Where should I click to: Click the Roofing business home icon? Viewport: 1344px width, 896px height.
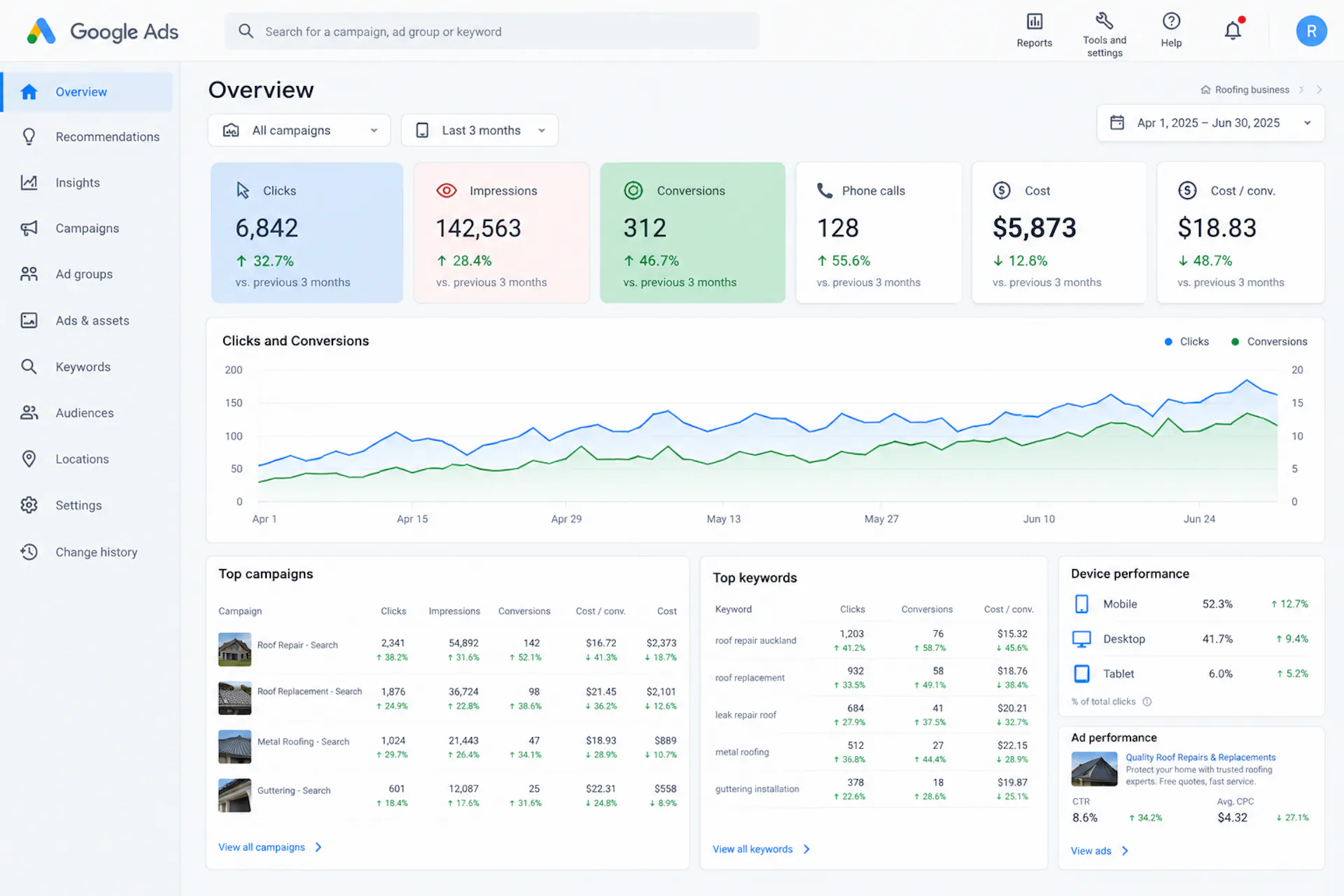click(1205, 90)
